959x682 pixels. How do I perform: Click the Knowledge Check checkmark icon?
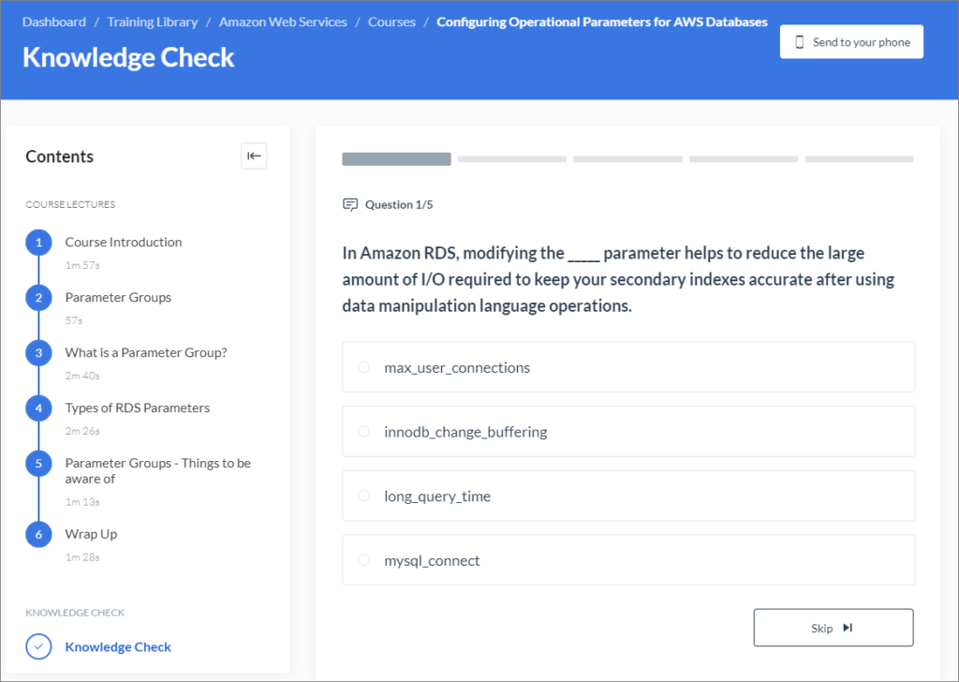[39, 647]
